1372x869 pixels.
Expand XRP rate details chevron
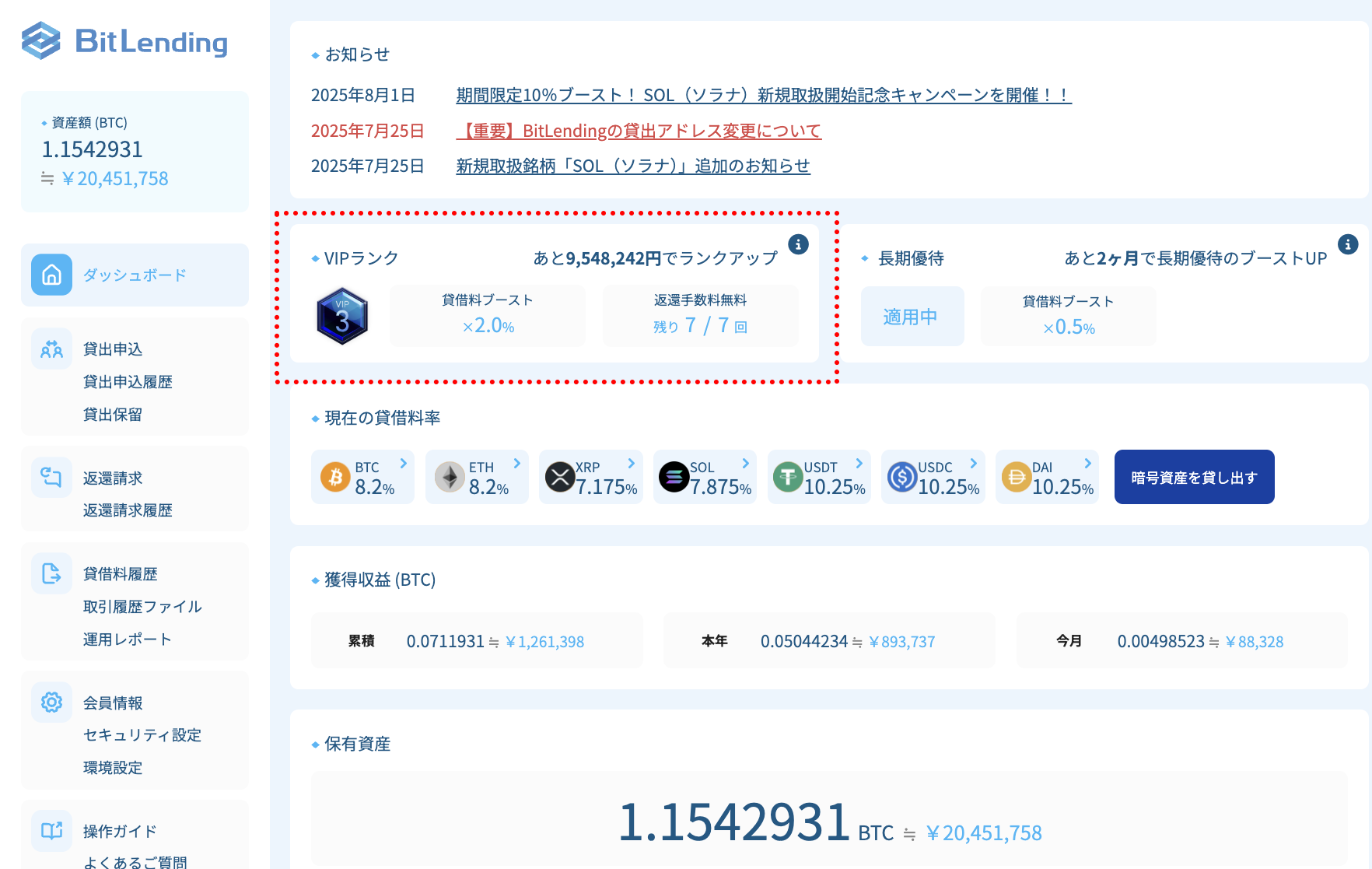pos(632,463)
